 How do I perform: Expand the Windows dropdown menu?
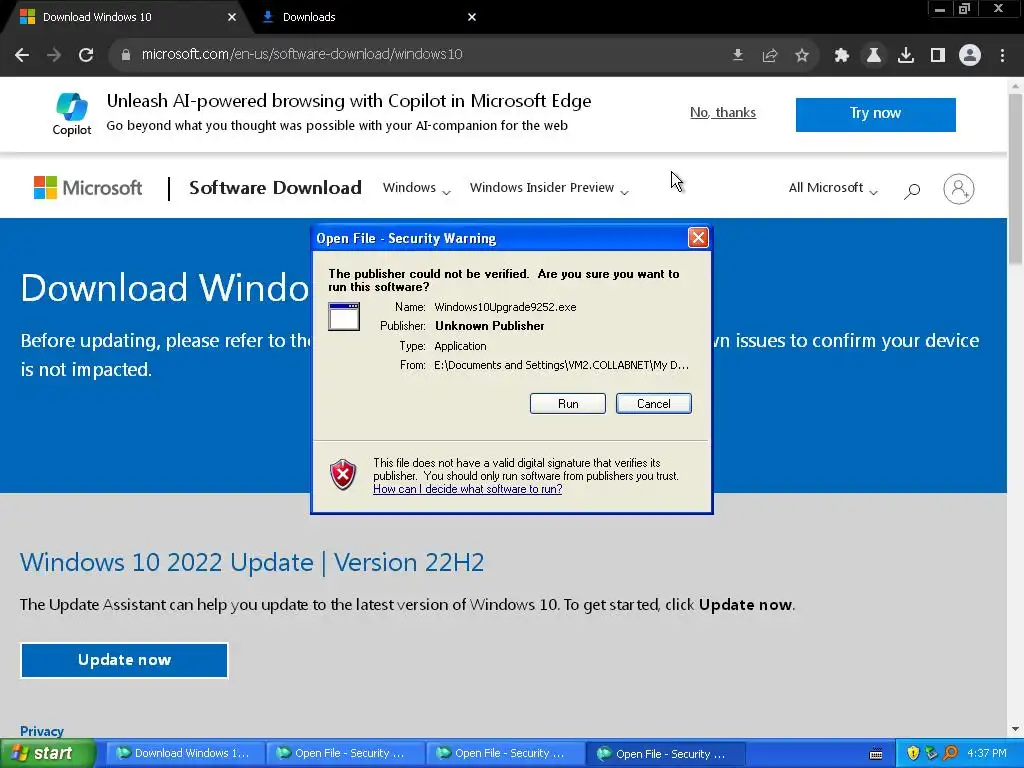(x=417, y=188)
